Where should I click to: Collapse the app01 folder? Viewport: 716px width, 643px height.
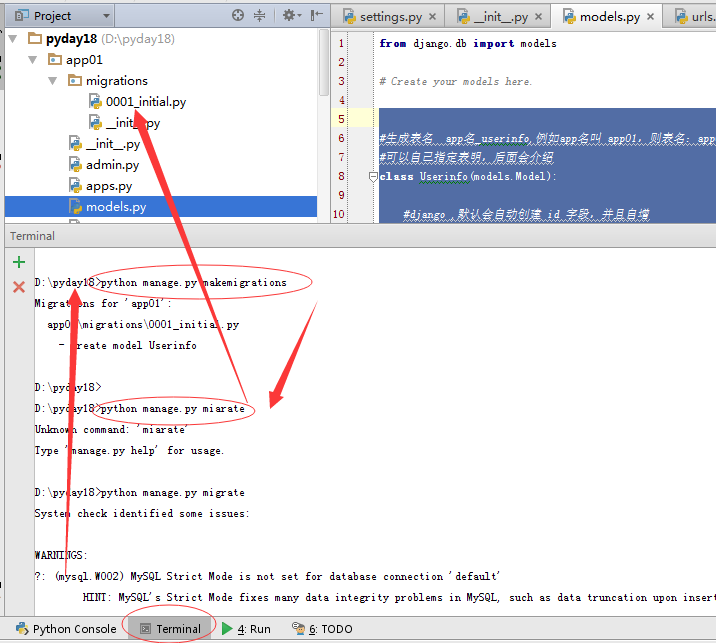[x=33, y=60]
